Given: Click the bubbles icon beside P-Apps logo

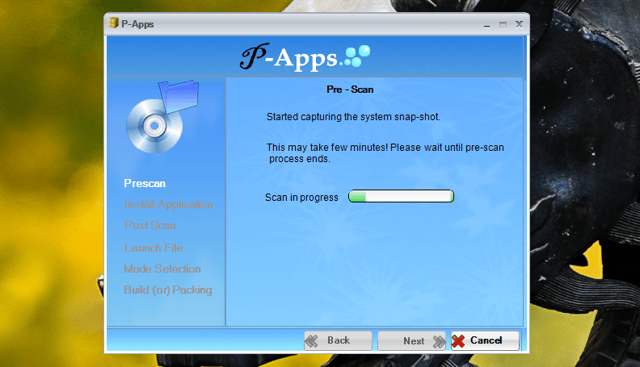Looking at the screenshot, I should (x=357, y=56).
